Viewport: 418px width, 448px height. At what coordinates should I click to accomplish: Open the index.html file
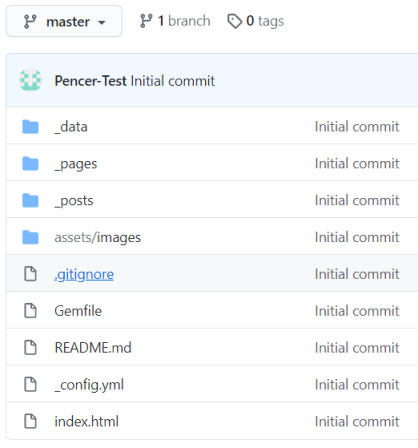[86, 421]
